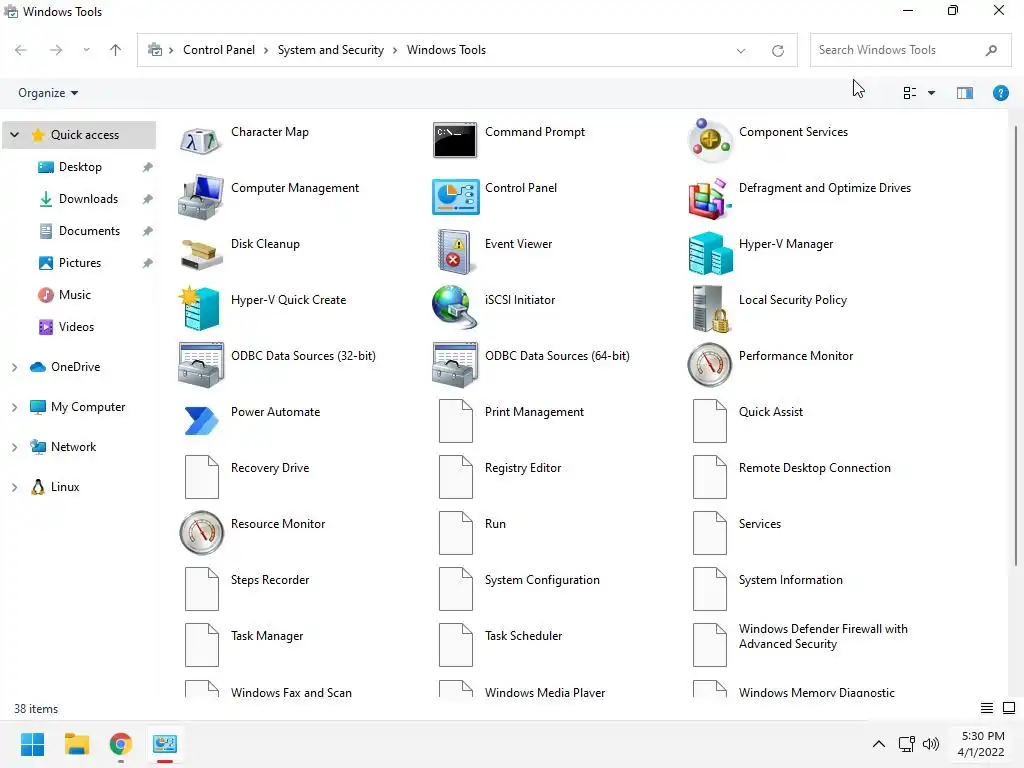Image resolution: width=1024 pixels, height=768 pixels.
Task: Open the recent locations dropdown arrow
Action: click(x=86, y=50)
